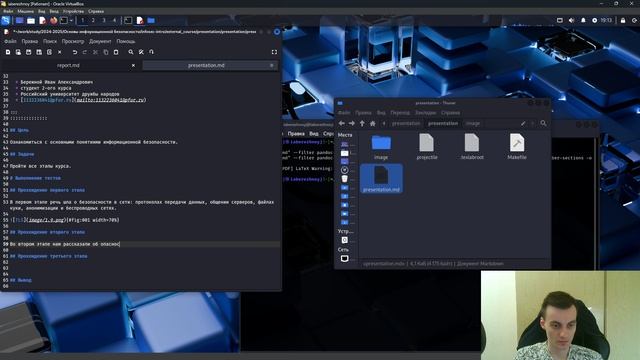The height and width of the screenshot is (360, 640).
Task: Open Mousepad Файл menu
Action: coord(10,42)
